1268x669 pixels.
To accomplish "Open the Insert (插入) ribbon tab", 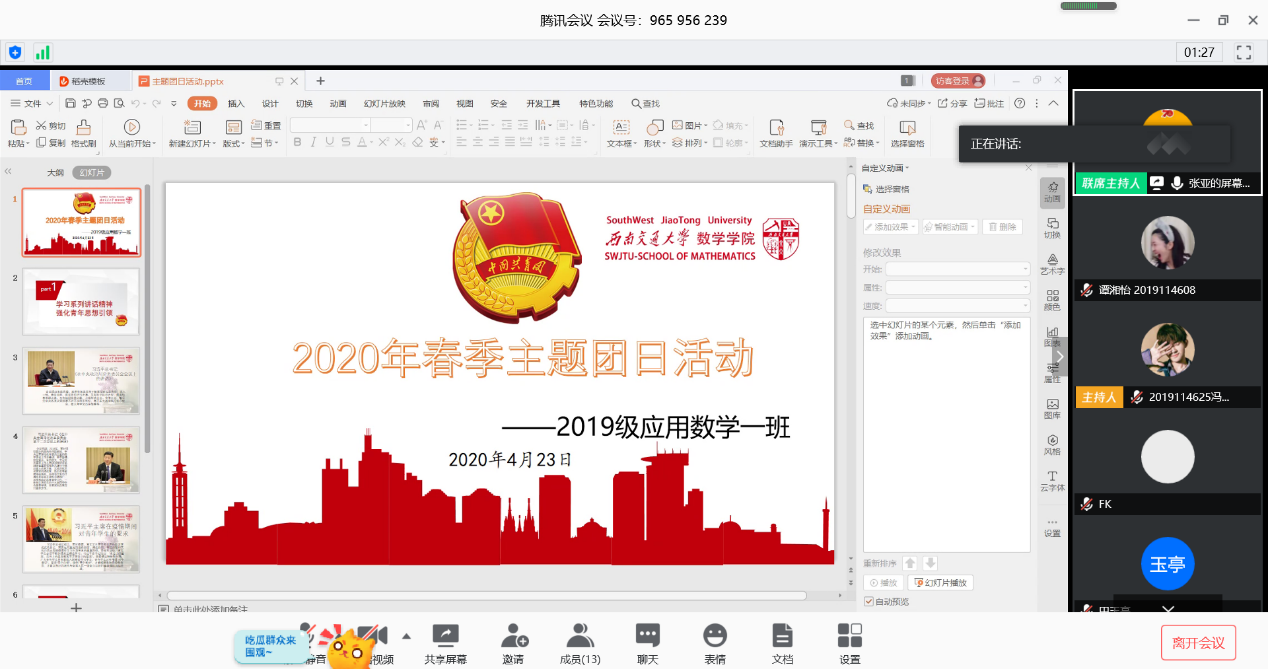I will coord(236,103).
